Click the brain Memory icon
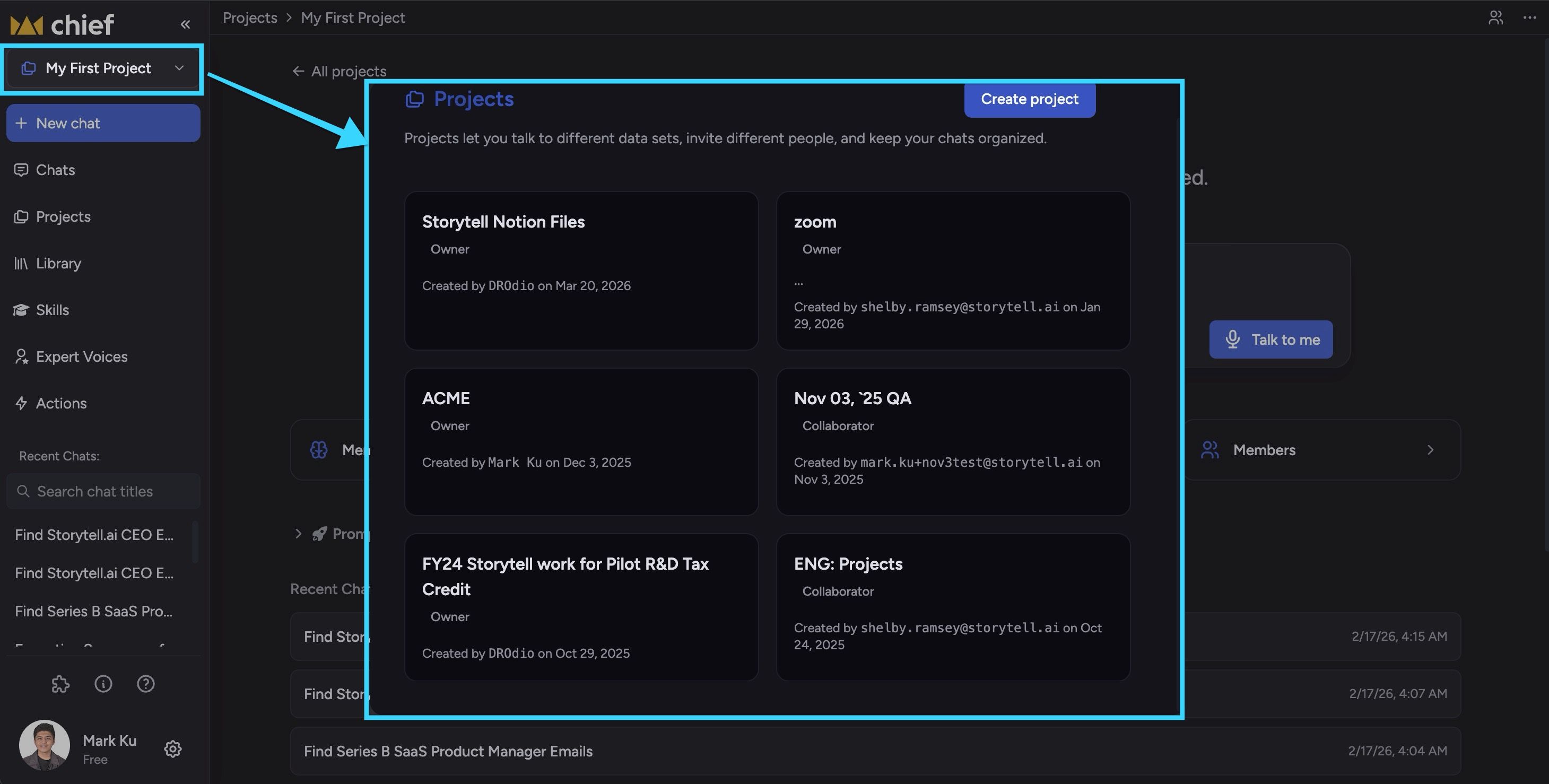 (x=319, y=450)
